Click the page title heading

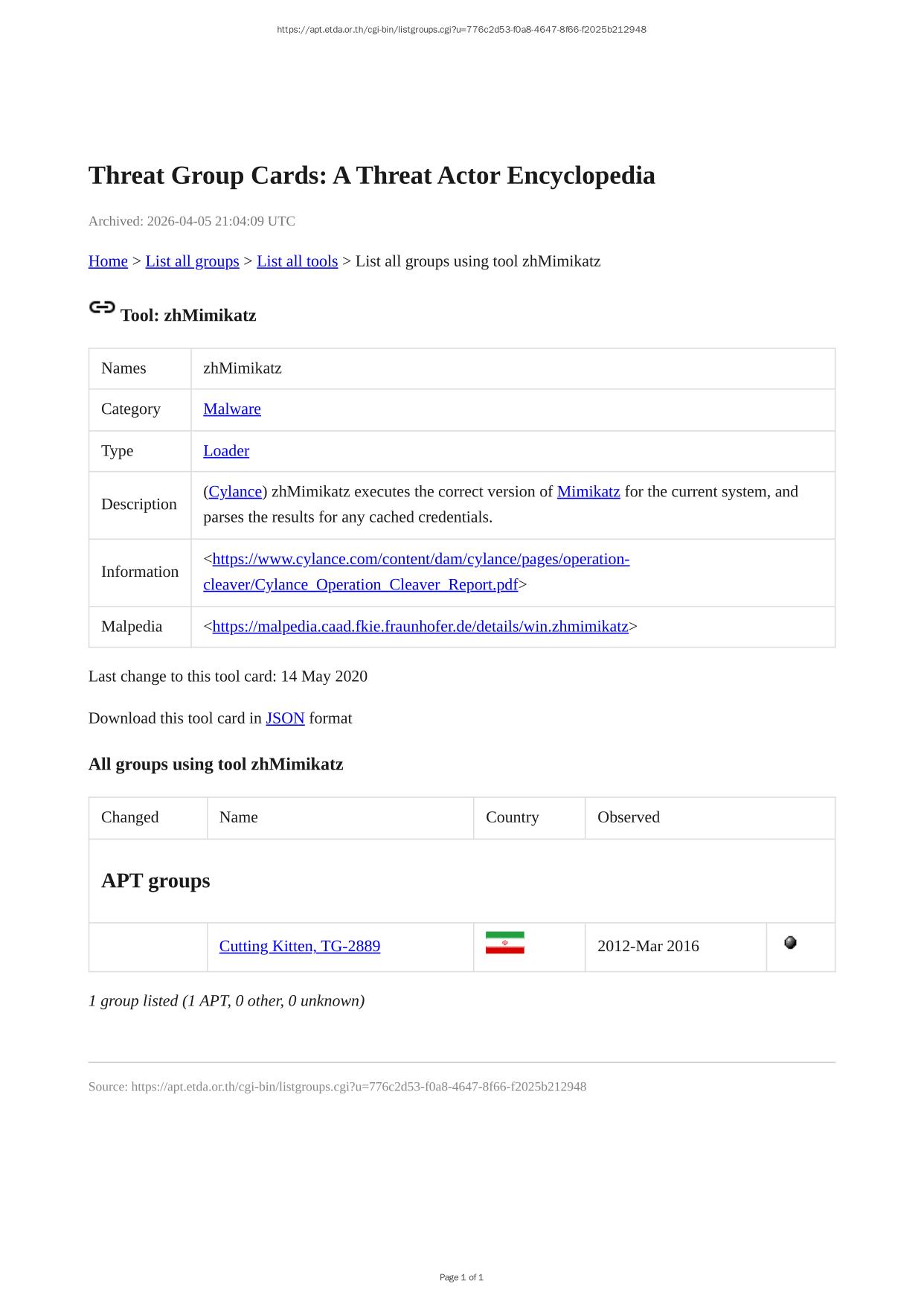point(371,176)
